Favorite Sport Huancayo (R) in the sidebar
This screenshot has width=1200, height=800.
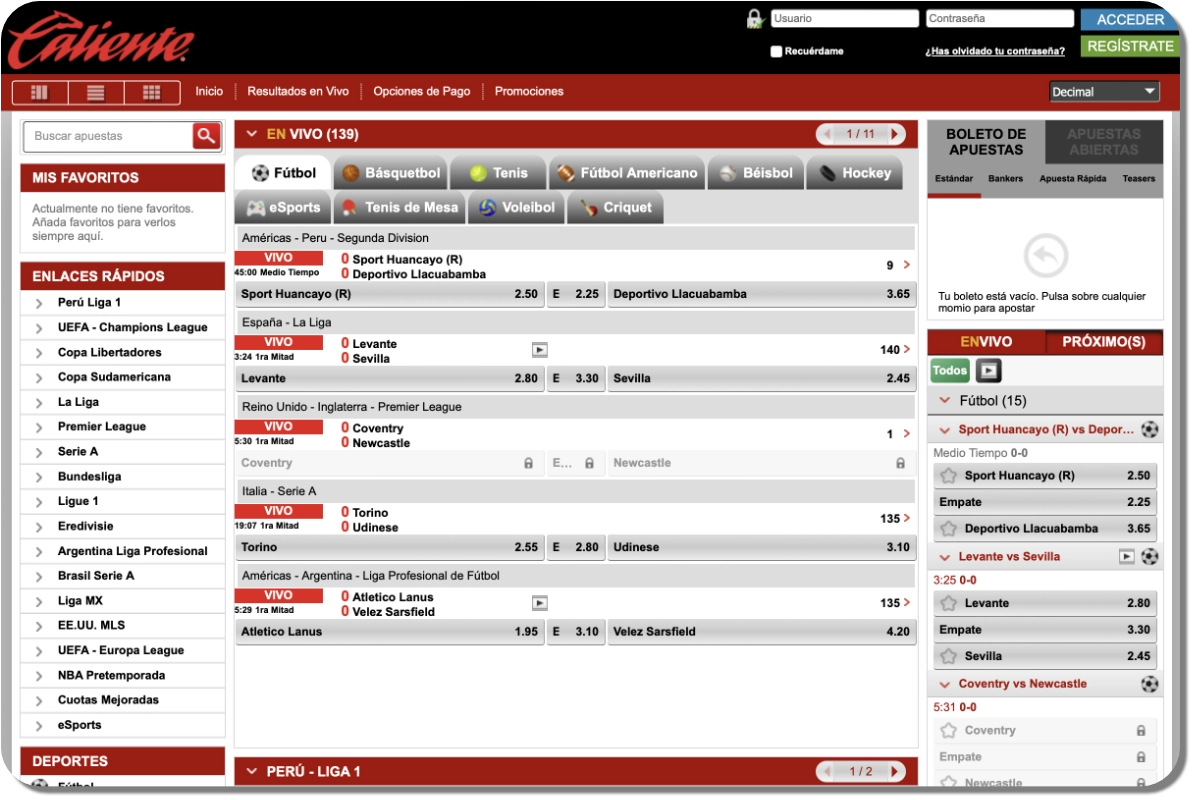tap(949, 476)
